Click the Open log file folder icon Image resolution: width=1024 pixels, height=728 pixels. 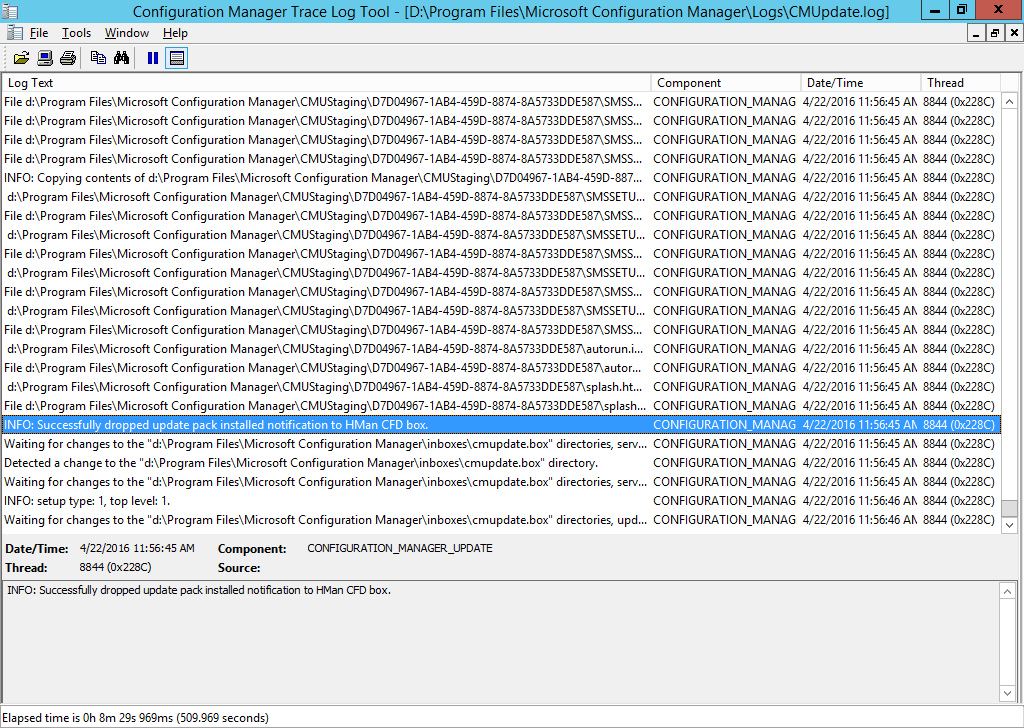(22, 58)
